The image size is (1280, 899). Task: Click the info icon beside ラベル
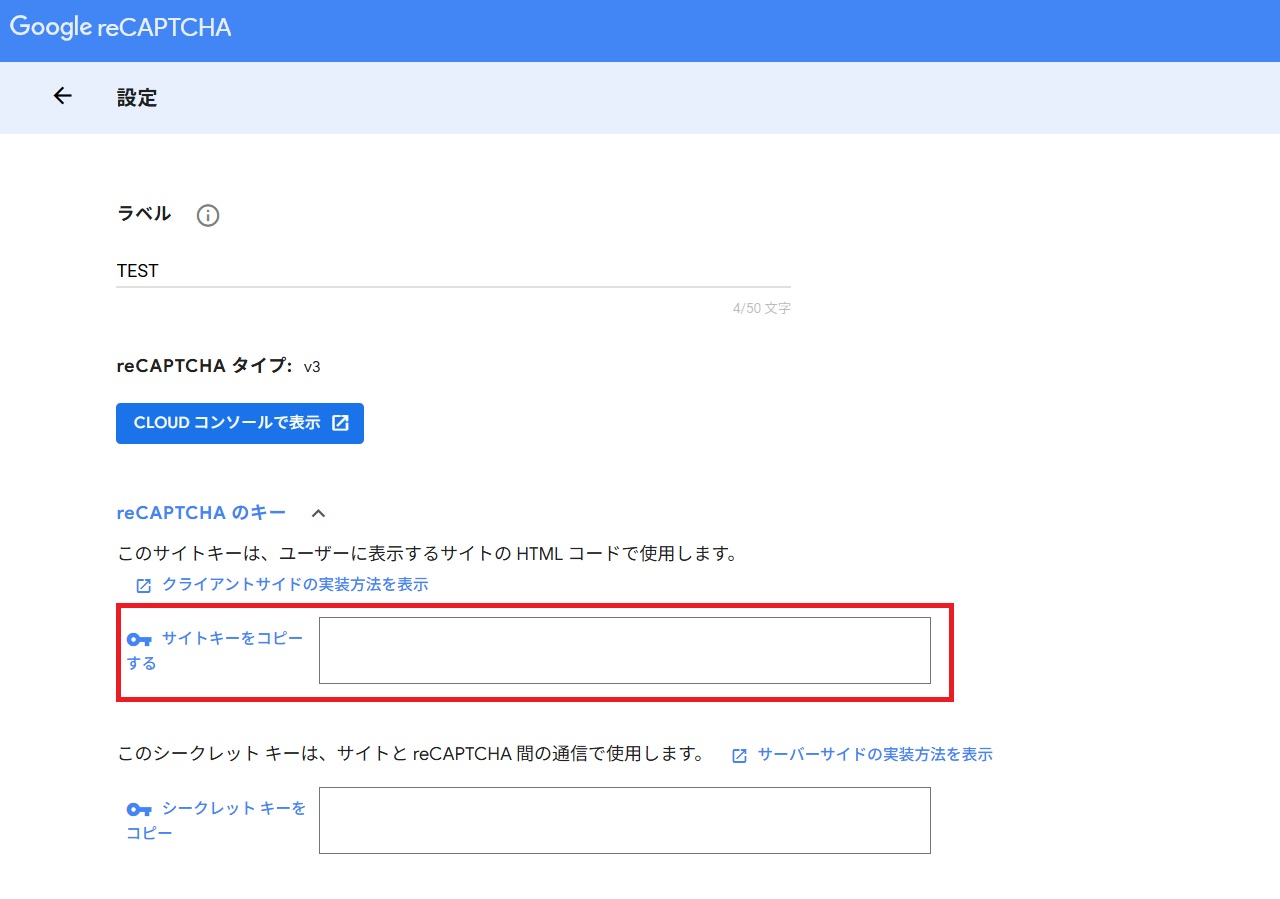point(207,215)
